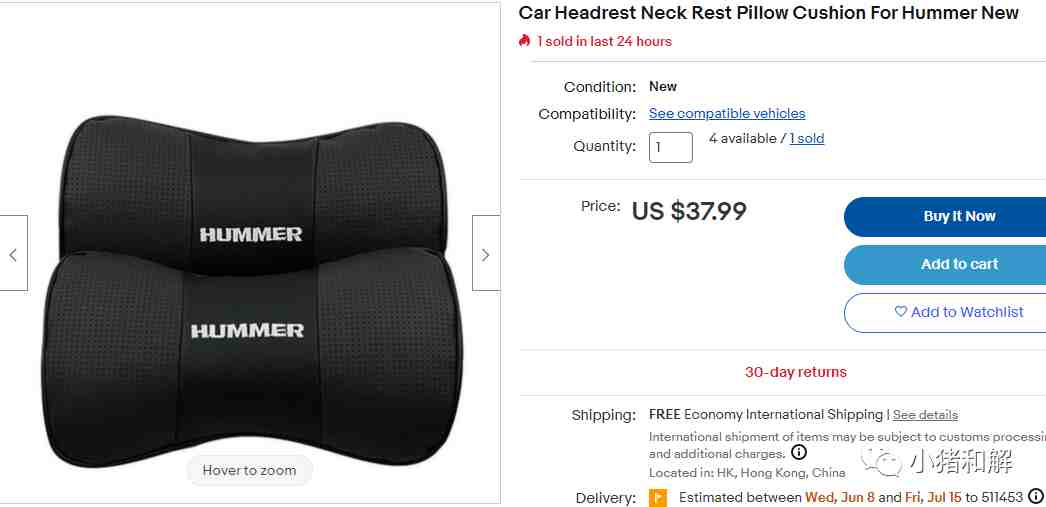Open info icon next to 511453 zip
This screenshot has height=507, width=1046.
click(x=1035, y=496)
